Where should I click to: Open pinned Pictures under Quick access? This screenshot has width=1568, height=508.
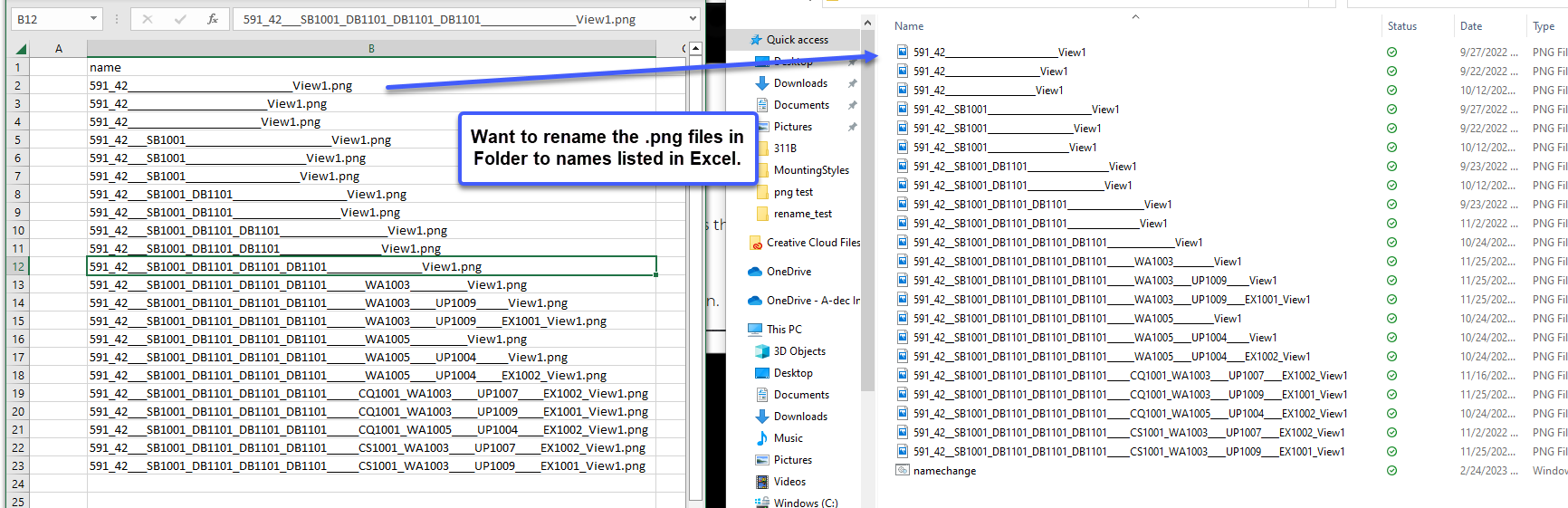pos(792,127)
